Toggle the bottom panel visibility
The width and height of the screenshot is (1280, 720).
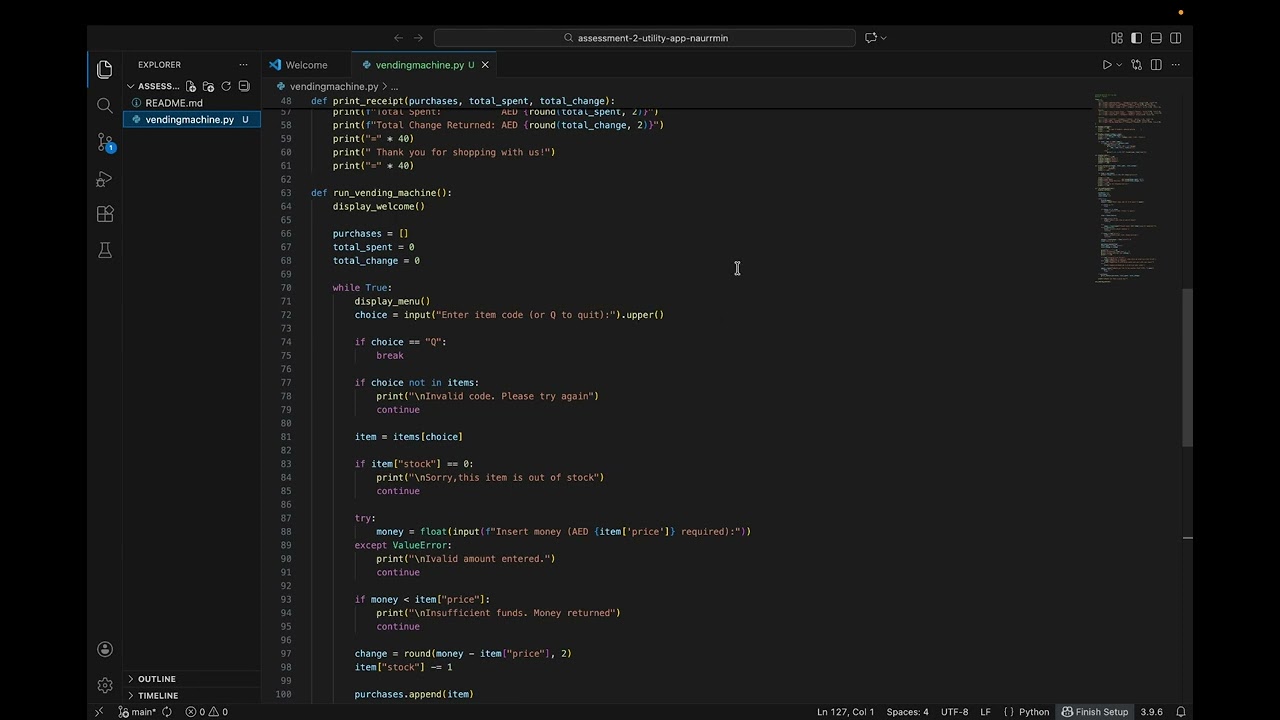[1156, 38]
